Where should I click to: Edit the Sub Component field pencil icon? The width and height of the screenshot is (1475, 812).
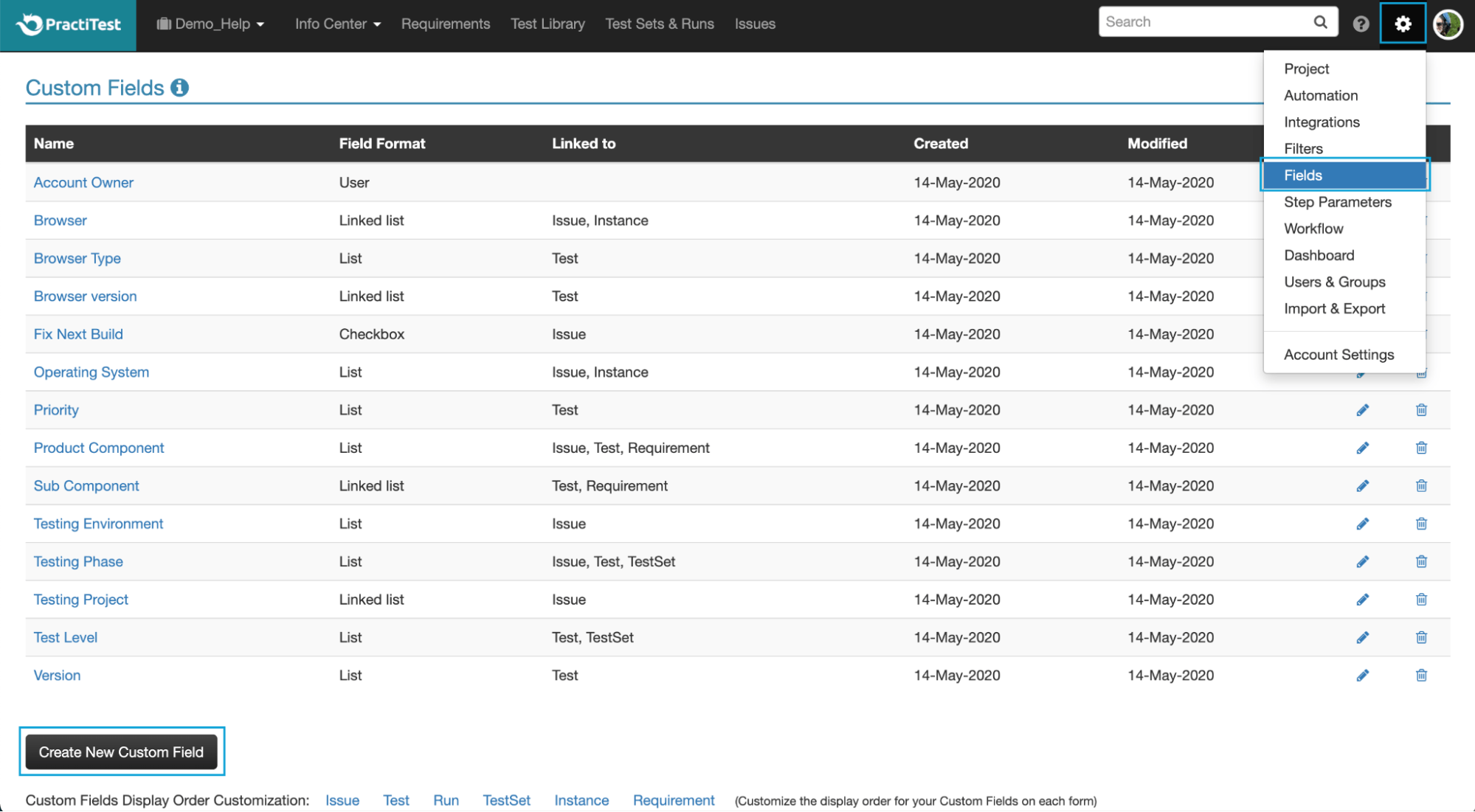point(1362,485)
